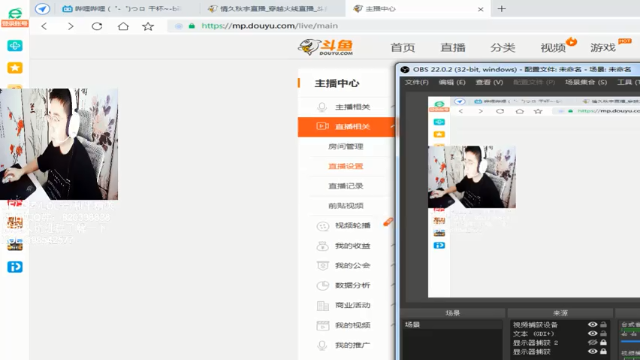The height and width of the screenshot is (360, 640).
Task: Lock the 文本 (GDI+) source
Action: pyautogui.click(x=603, y=333)
